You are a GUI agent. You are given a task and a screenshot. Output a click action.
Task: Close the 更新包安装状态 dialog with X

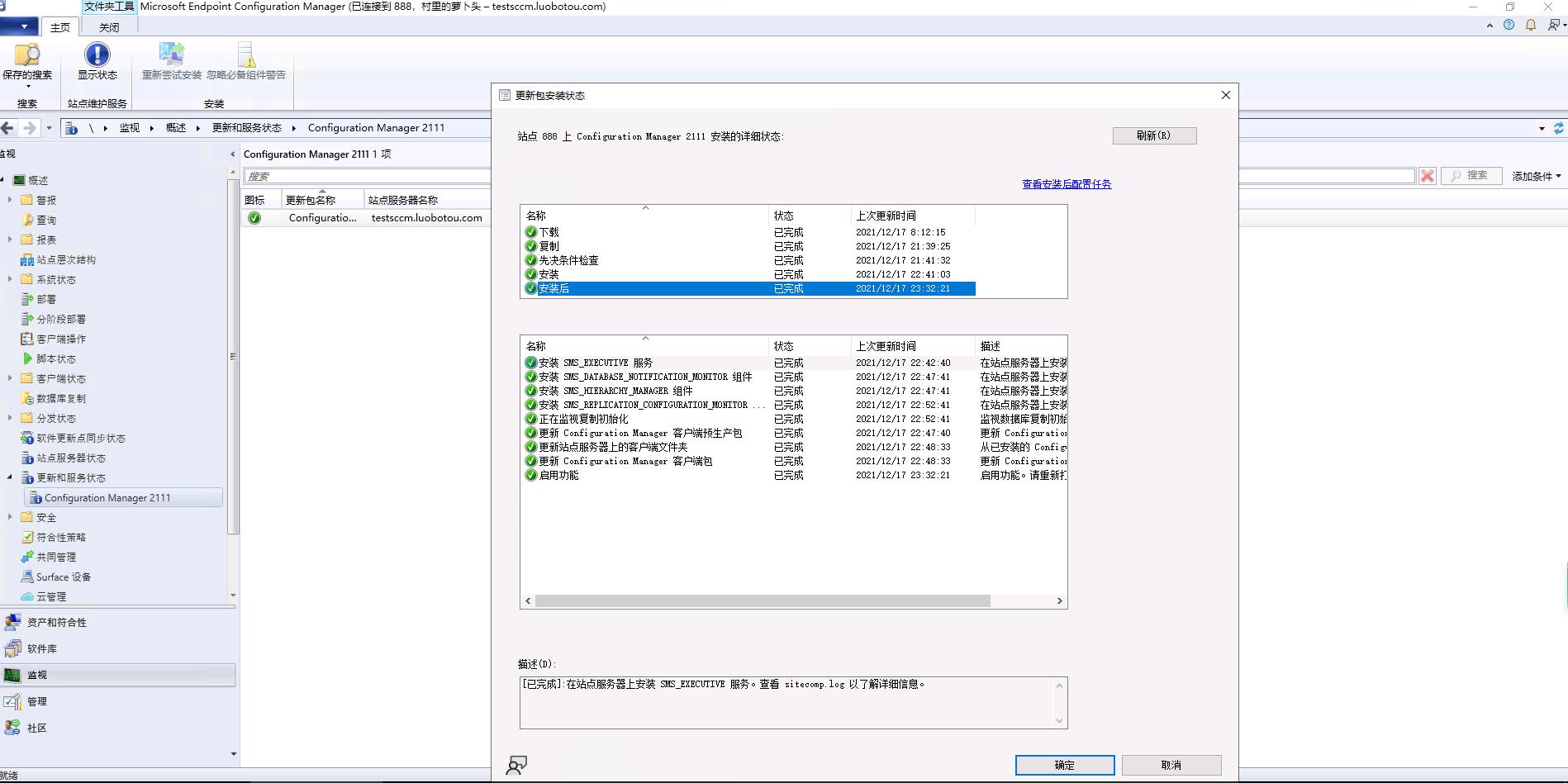1226,95
